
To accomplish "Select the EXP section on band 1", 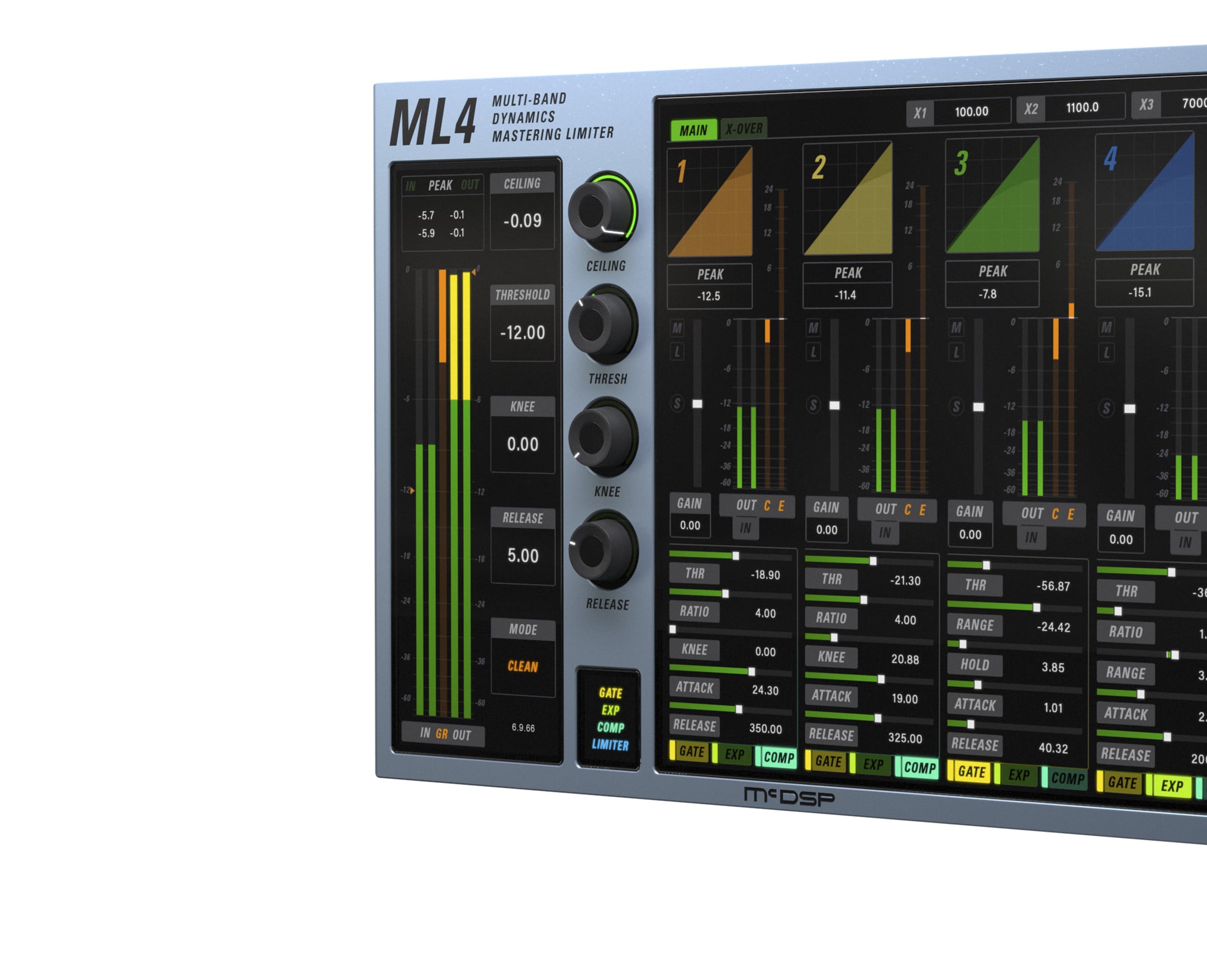I will (x=732, y=755).
